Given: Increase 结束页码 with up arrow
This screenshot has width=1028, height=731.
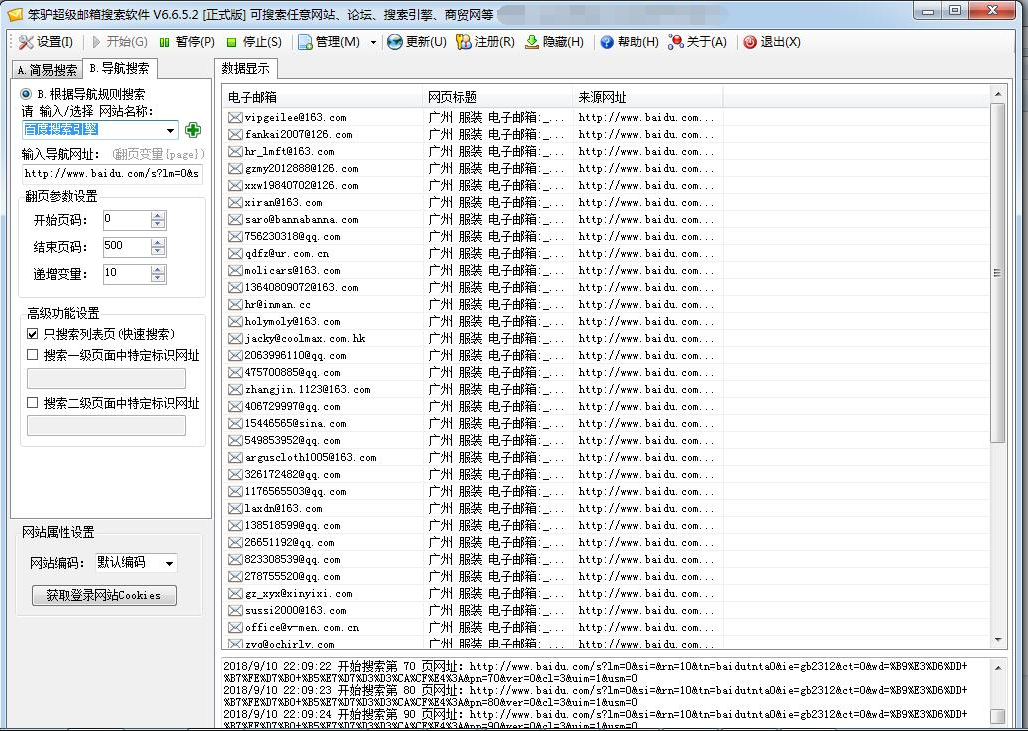Looking at the screenshot, I should 158,242.
